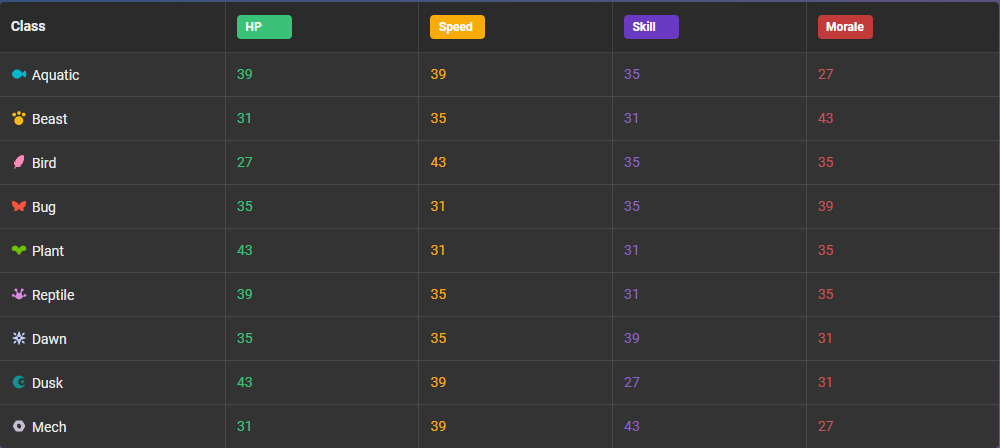Click the green HP header badge
This screenshot has width=1000, height=448.
pos(264,27)
